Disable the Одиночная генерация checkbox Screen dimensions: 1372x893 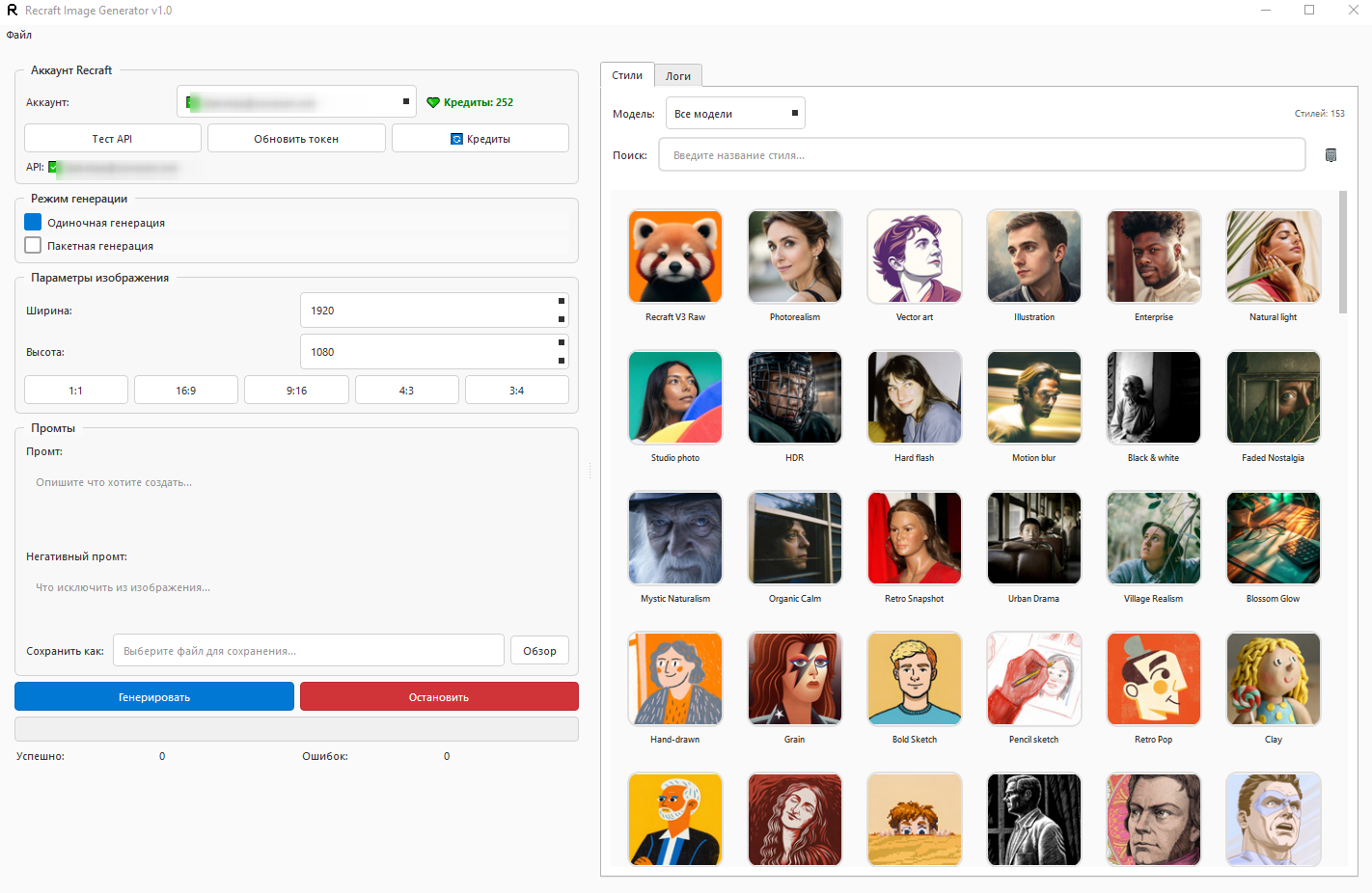pos(32,222)
